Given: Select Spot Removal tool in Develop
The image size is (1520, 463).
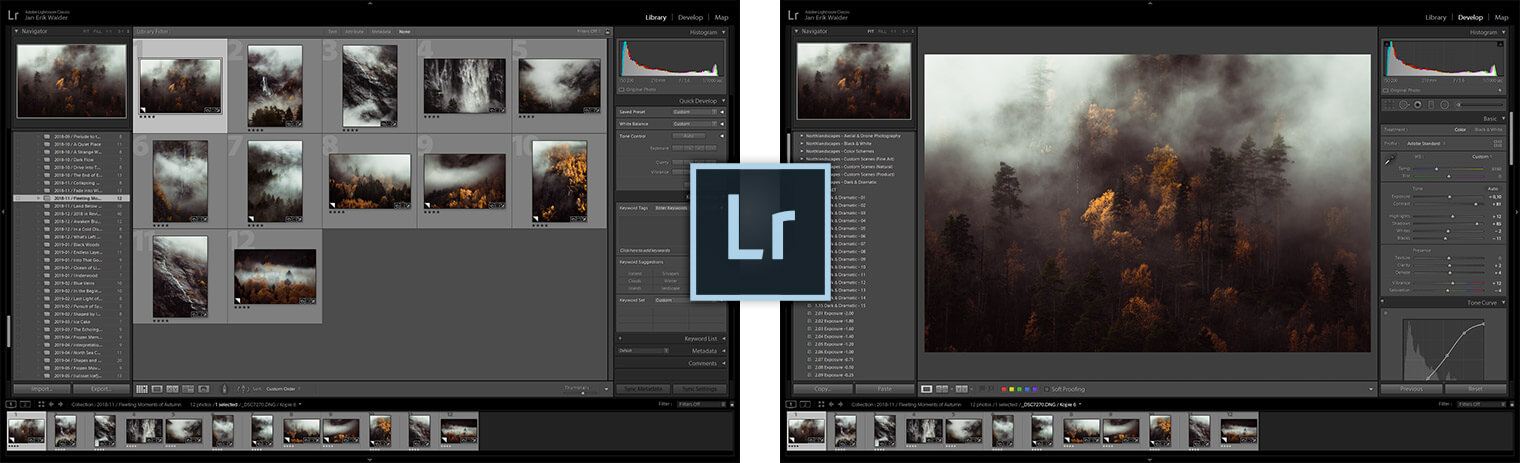Looking at the screenshot, I should [x=1403, y=105].
